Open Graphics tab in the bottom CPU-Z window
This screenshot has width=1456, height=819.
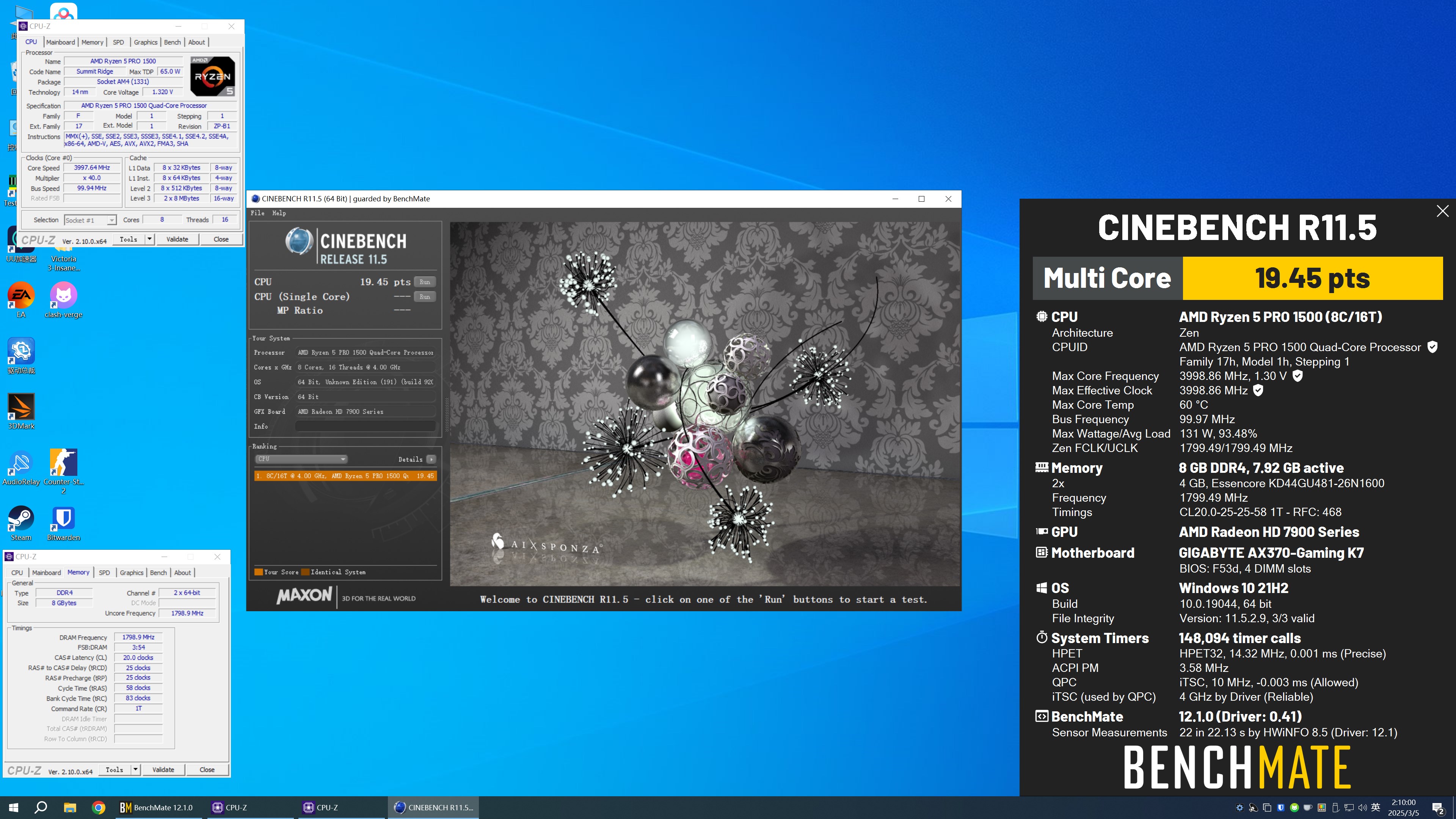point(132,573)
